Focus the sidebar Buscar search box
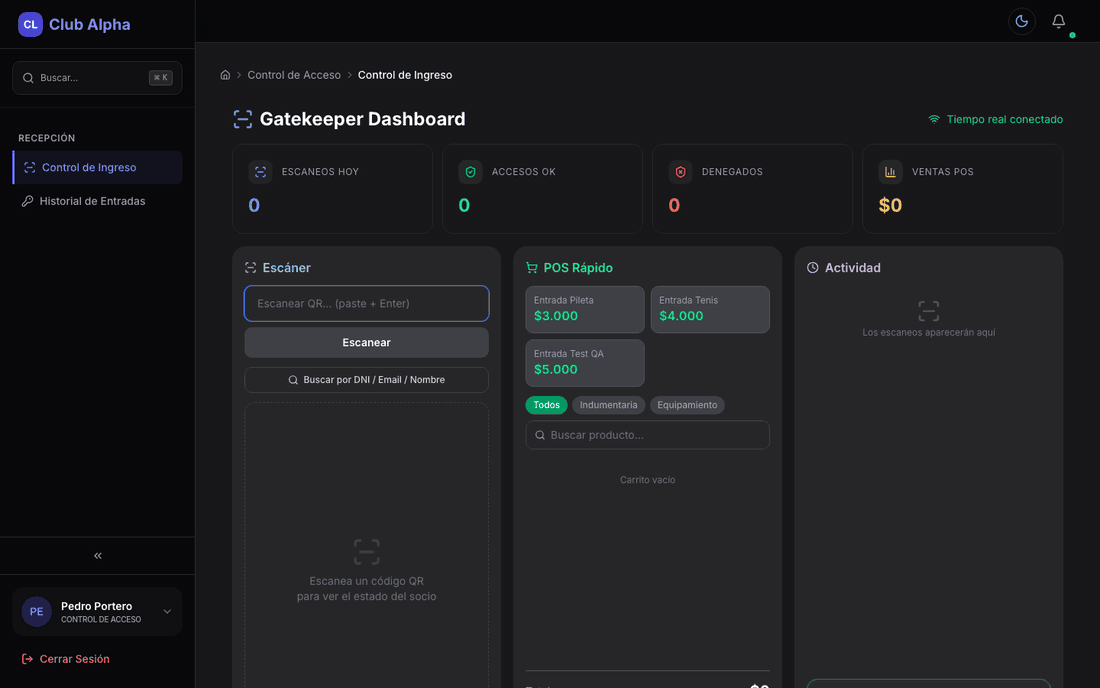This screenshot has width=1100, height=688. pos(98,78)
